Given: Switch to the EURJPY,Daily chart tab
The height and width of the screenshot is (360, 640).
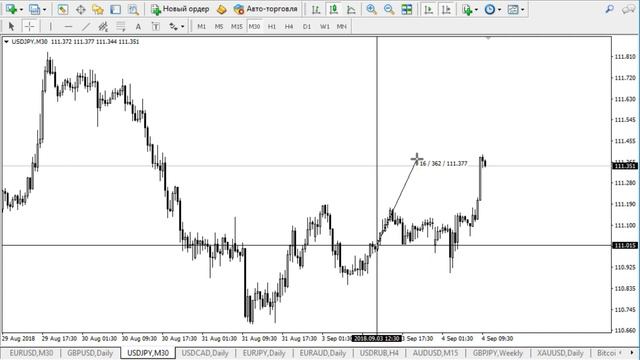Looking at the screenshot, I should pyautogui.click(x=264, y=353).
